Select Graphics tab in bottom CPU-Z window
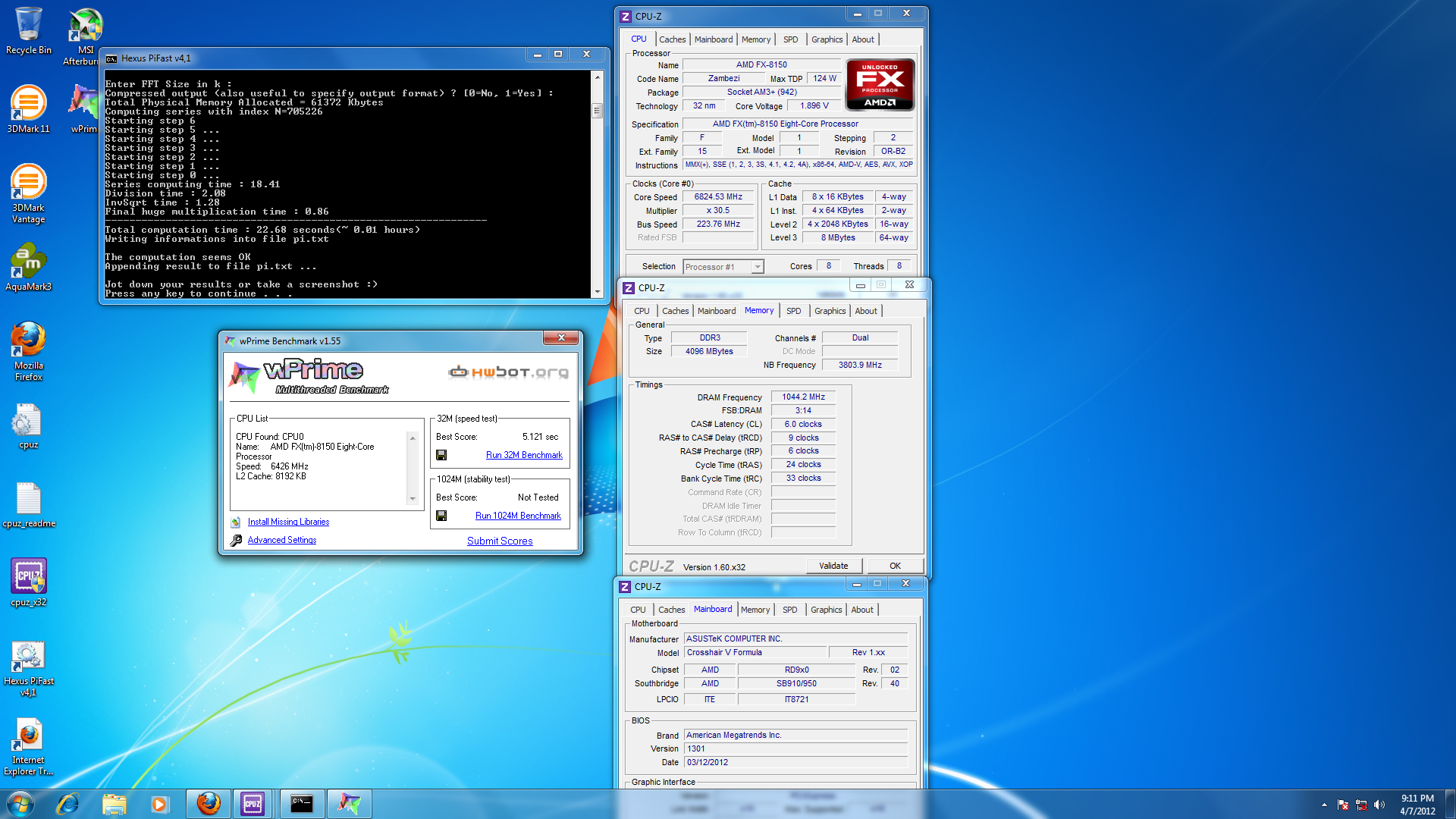Screen dimensions: 1456x819 [x=826, y=610]
